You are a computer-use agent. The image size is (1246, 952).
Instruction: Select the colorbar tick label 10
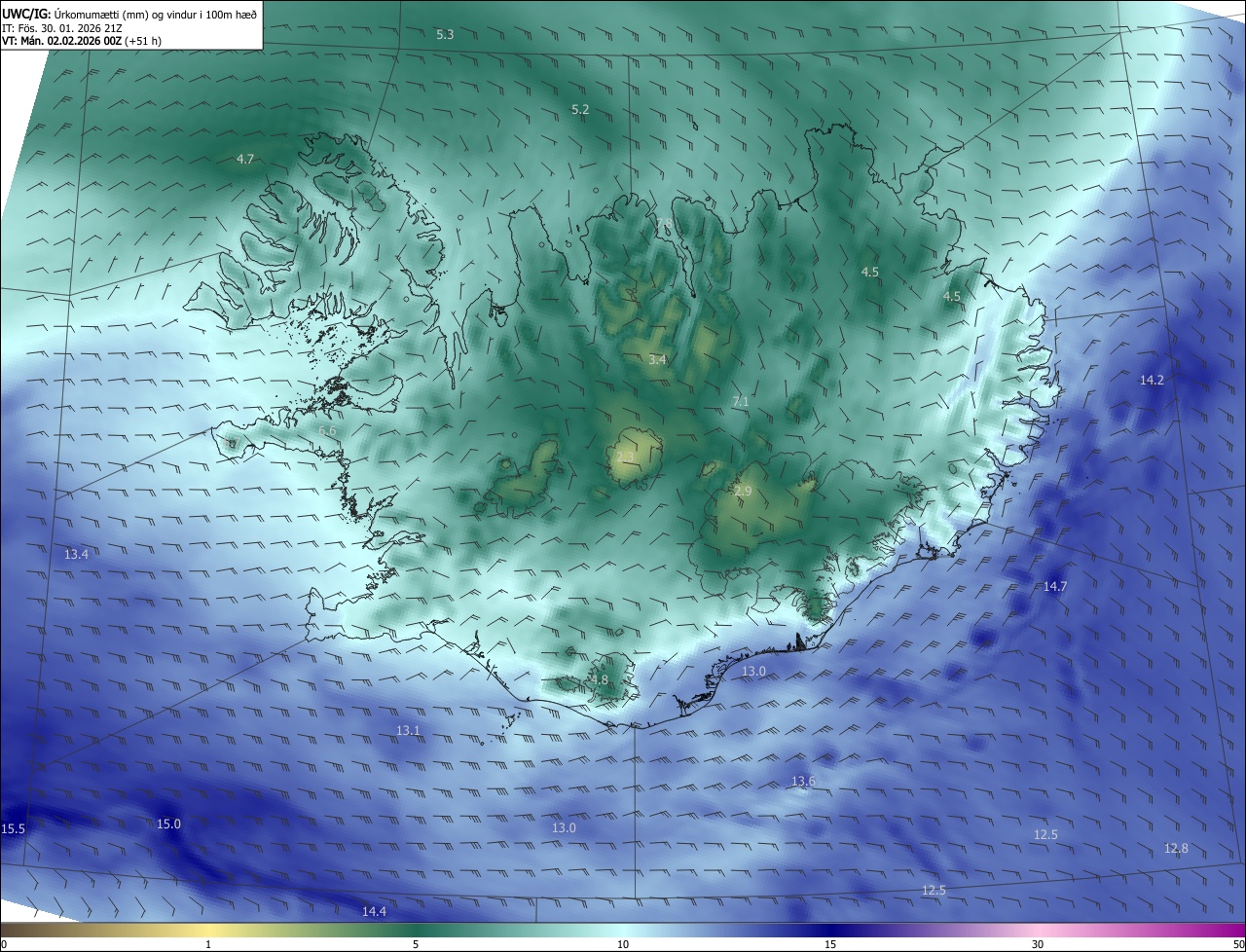(x=623, y=944)
